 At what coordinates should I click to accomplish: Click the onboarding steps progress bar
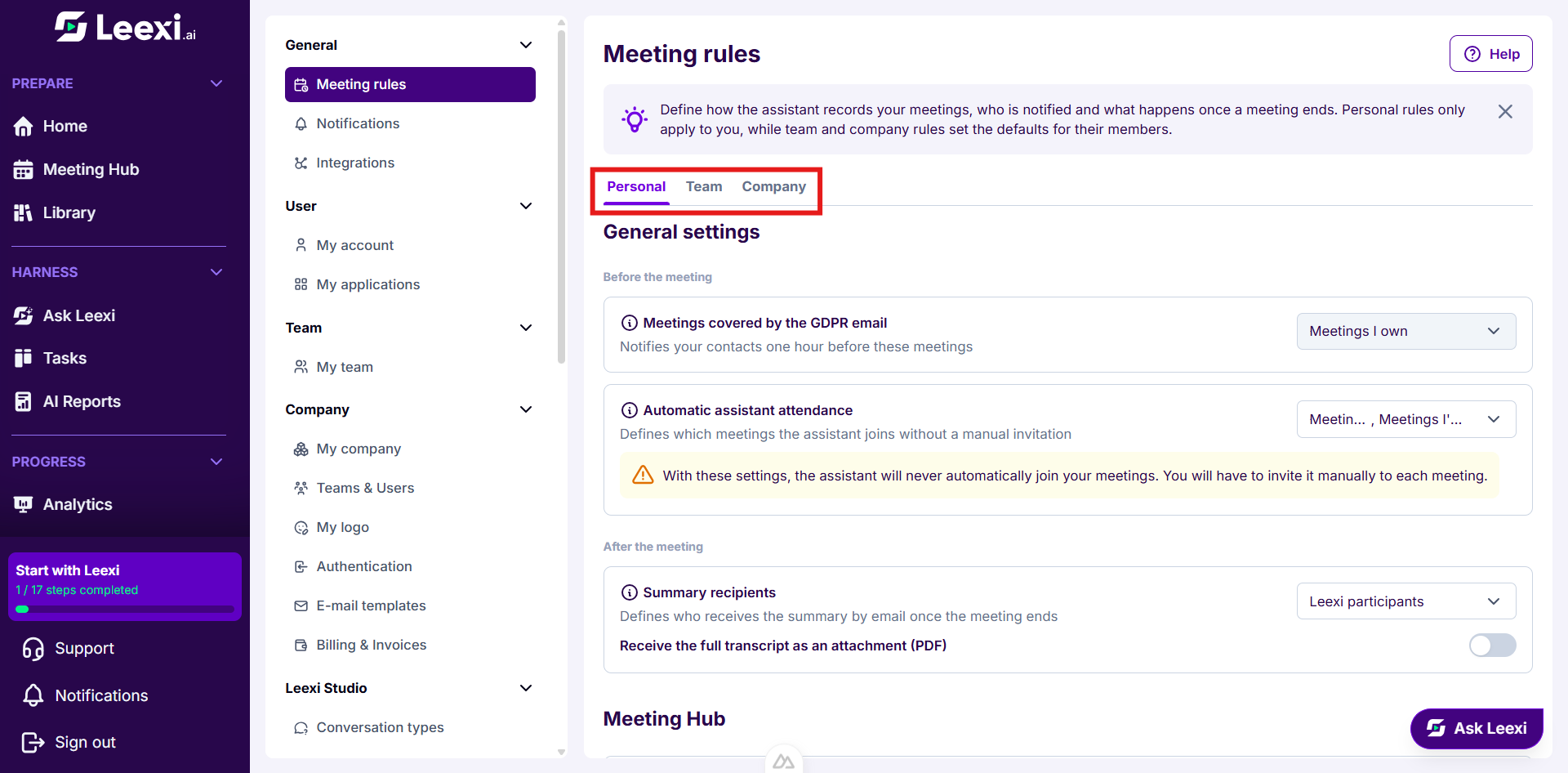click(x=125, y=609)
